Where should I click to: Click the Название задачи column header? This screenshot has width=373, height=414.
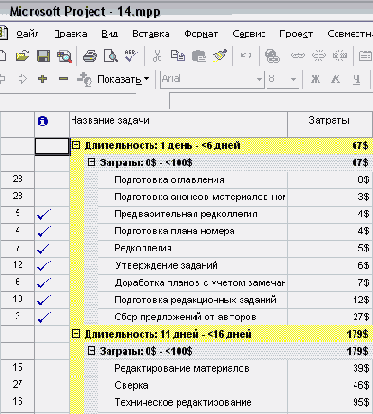click(x=178, y=124)
